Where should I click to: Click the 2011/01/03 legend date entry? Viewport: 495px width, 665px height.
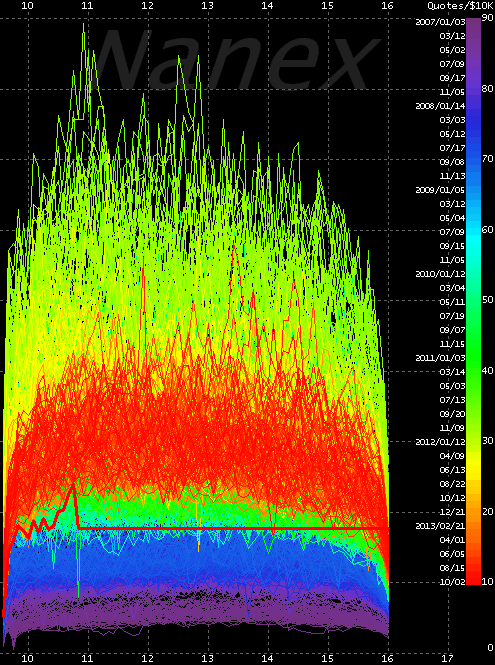pyautogui.click(x=440, y=358)
